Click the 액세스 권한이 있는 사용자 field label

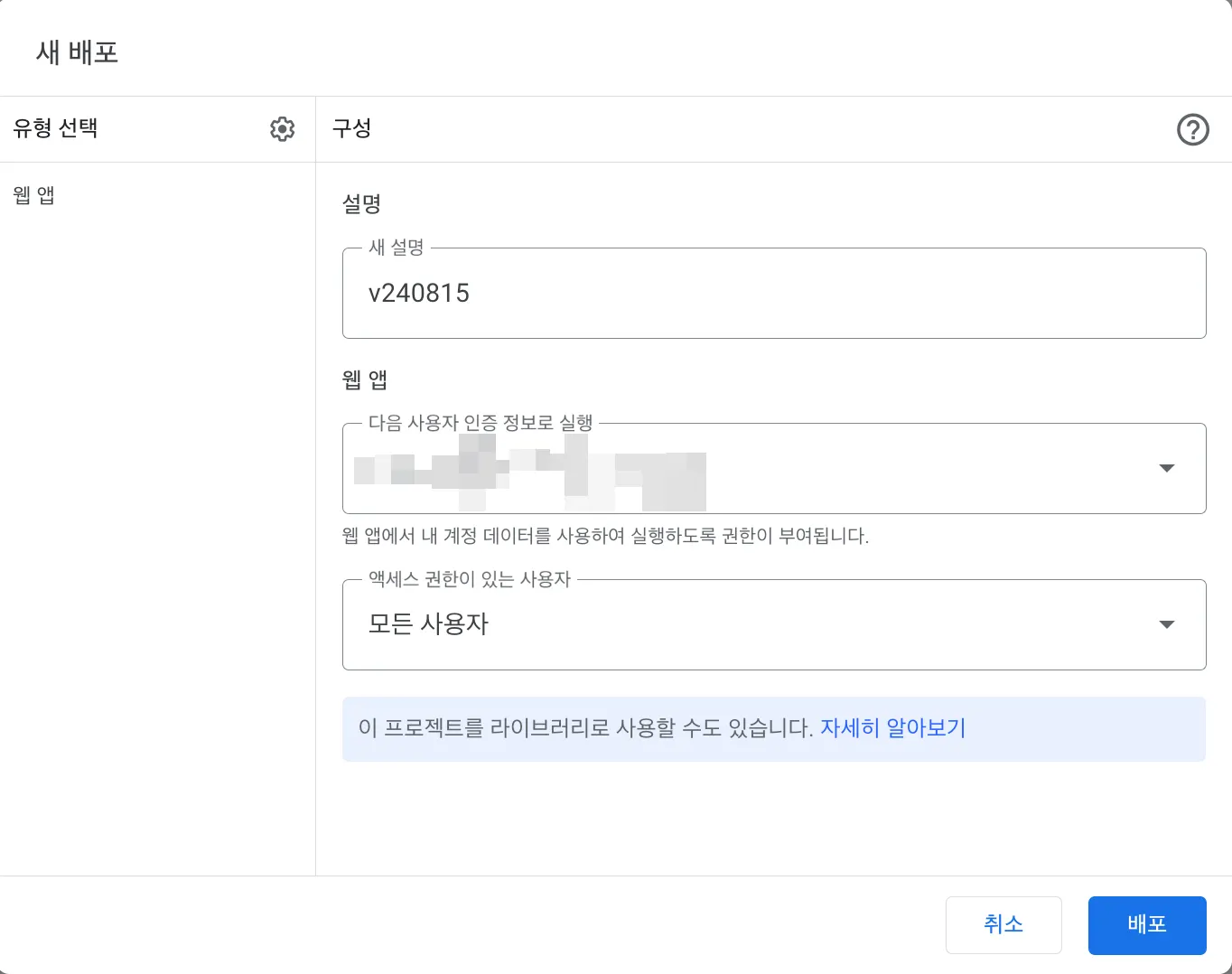(x=470, y=579)
